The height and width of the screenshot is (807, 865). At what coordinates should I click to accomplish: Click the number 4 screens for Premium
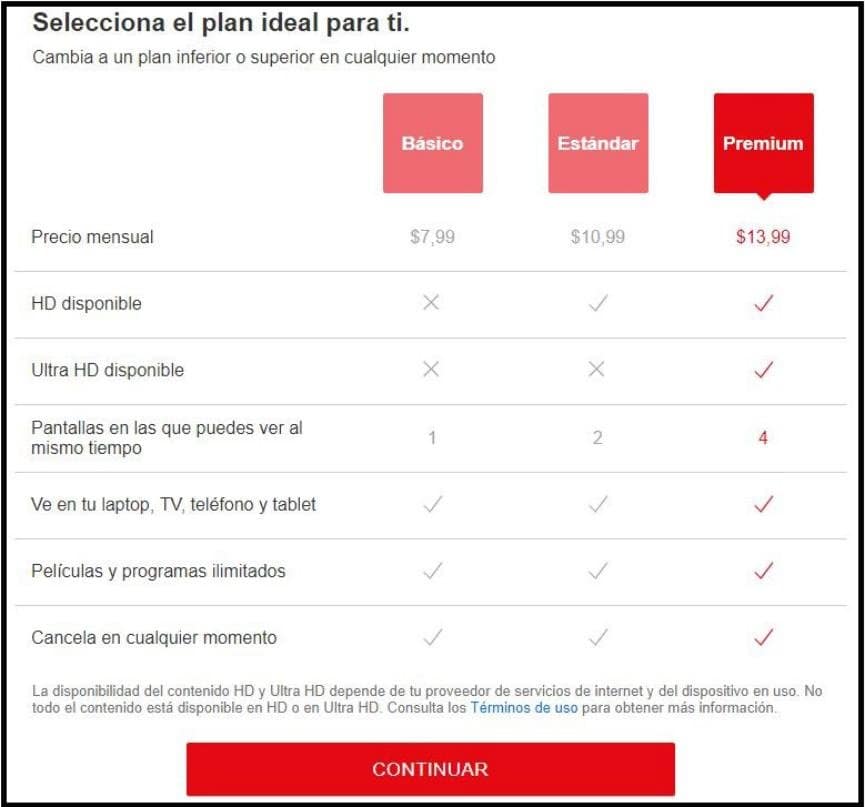763,437
